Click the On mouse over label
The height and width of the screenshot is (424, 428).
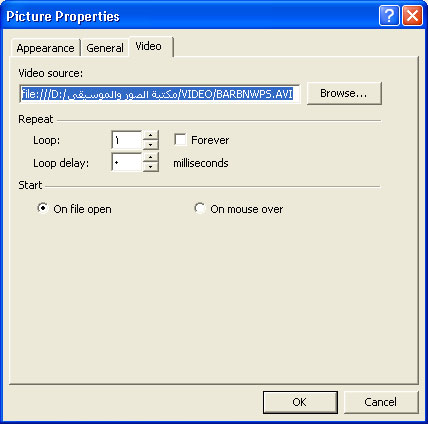(247, 209)
